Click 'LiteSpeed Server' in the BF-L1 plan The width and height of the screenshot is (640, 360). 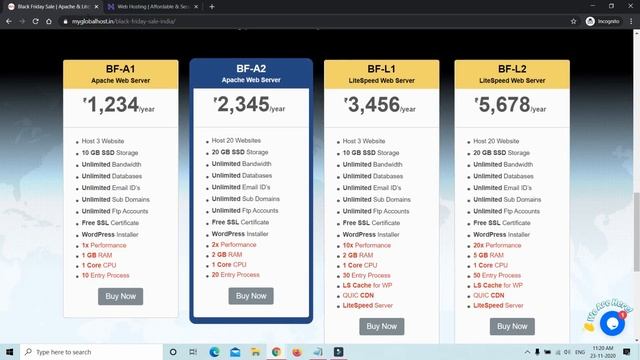367,305
